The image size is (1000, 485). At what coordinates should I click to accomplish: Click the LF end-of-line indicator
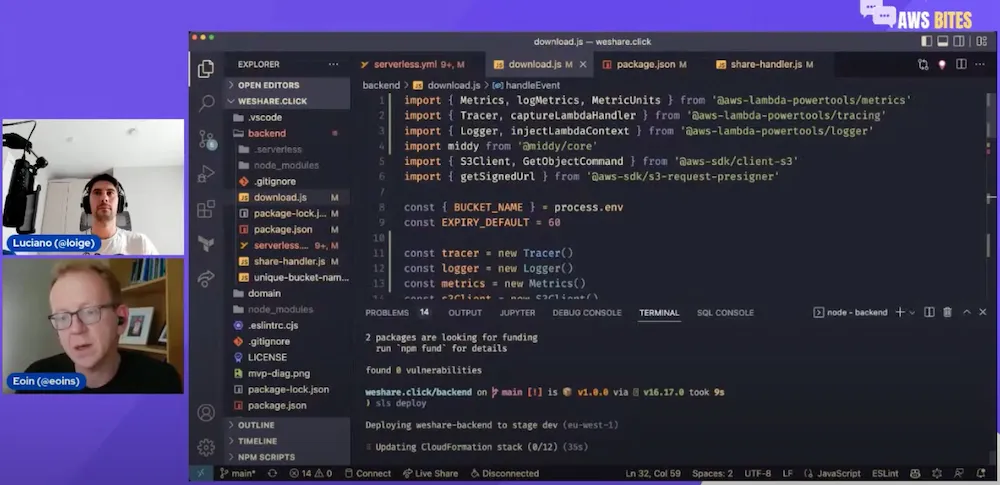click(788, 474)
